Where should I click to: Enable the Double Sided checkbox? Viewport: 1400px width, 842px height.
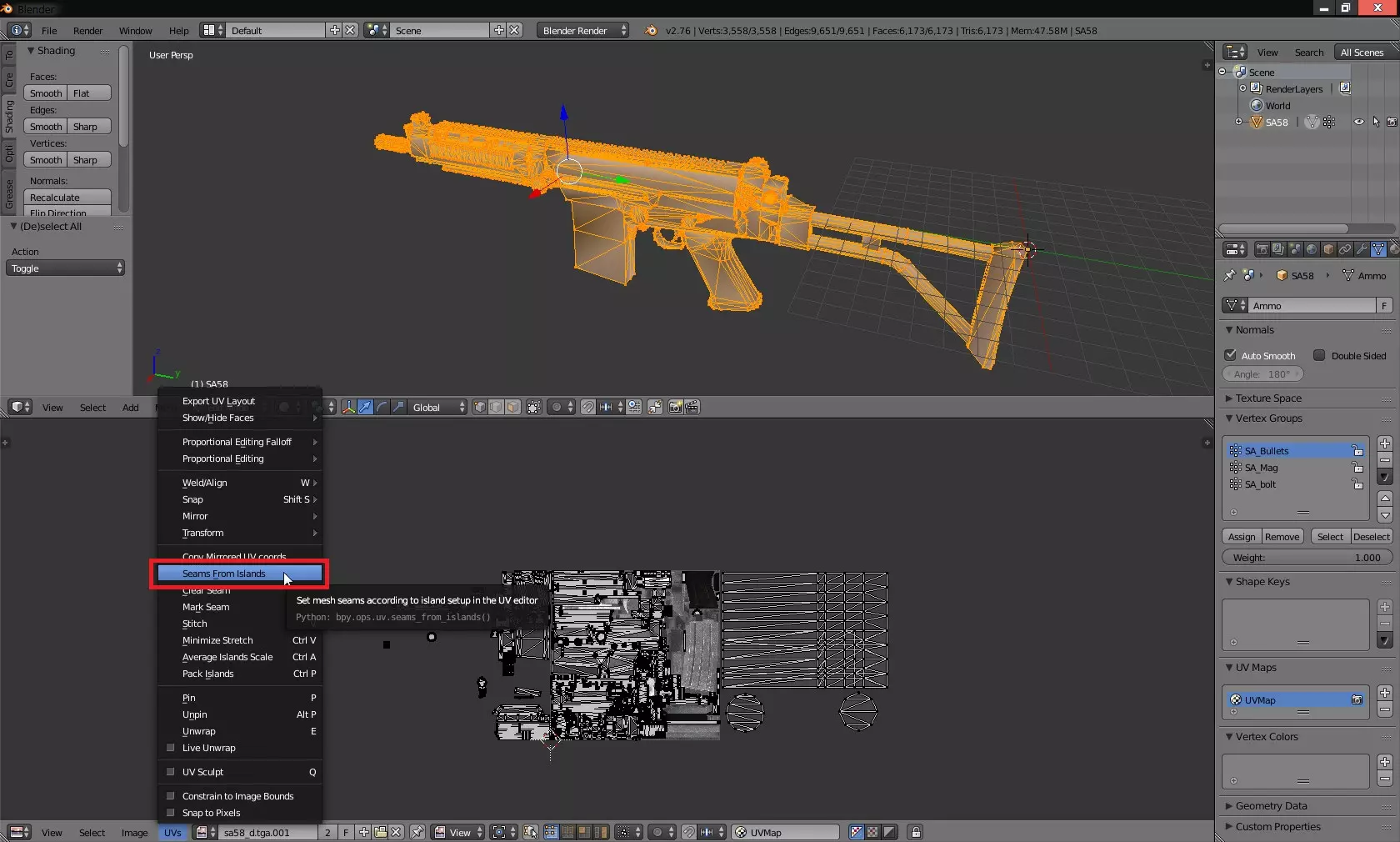(1319, 355)
